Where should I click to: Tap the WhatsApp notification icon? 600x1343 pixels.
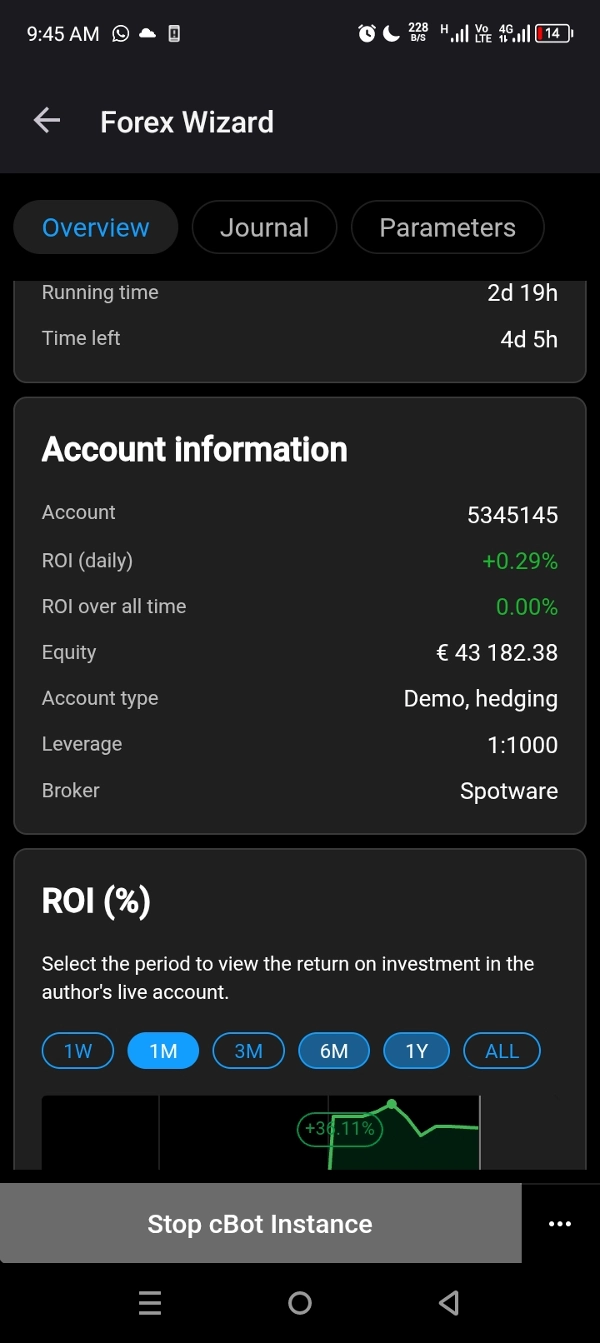[120, 33]
